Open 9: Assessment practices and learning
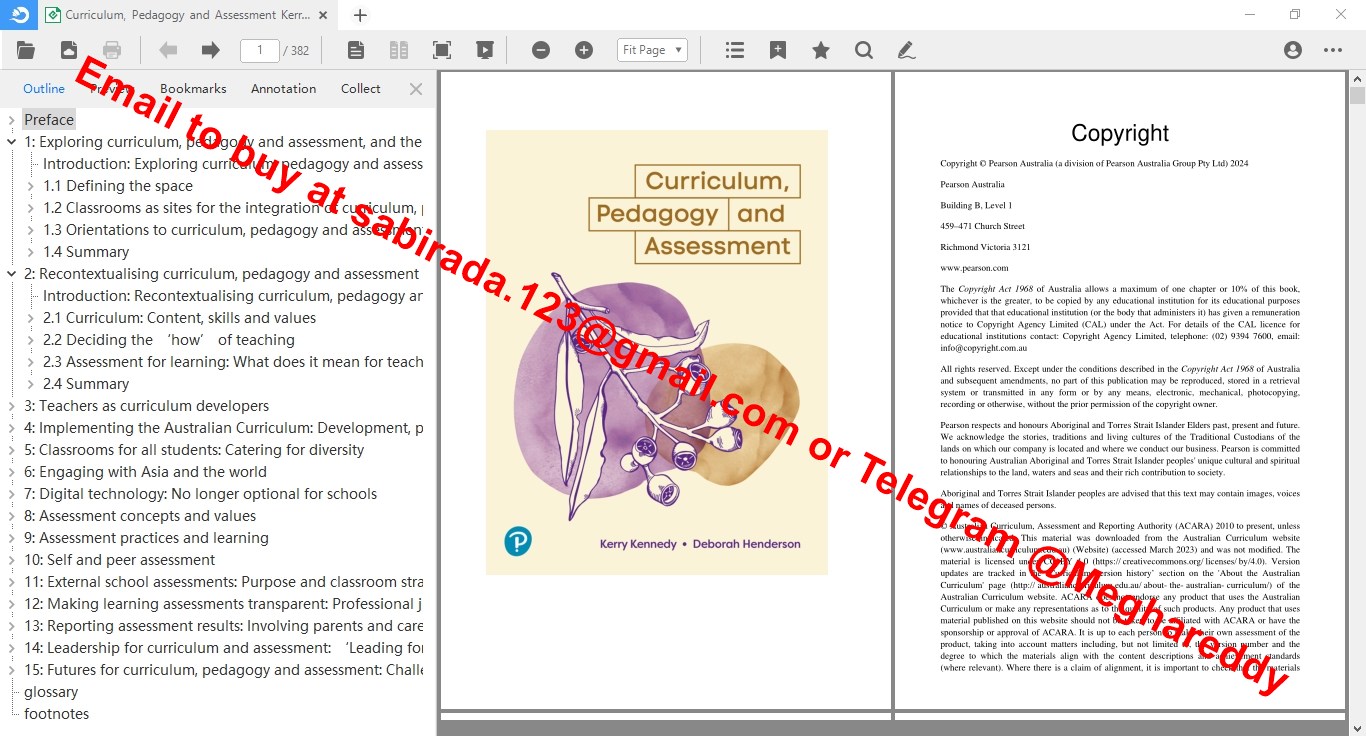The height and width of the screenshot is (736, 1366). [146, 538]
